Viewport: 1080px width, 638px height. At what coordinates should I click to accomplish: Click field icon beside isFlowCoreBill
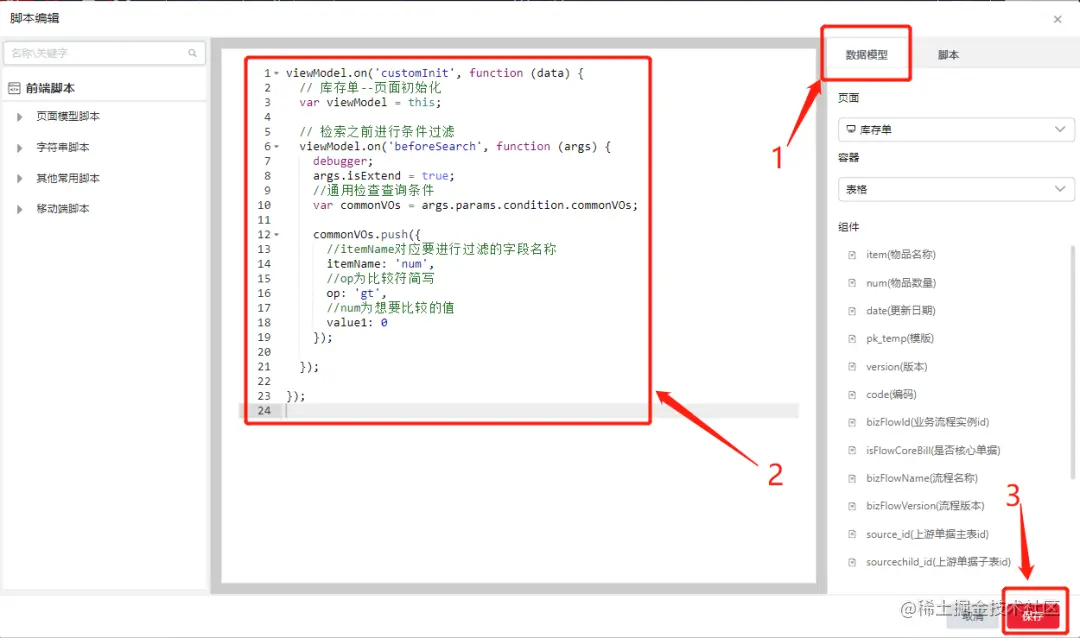852,451
